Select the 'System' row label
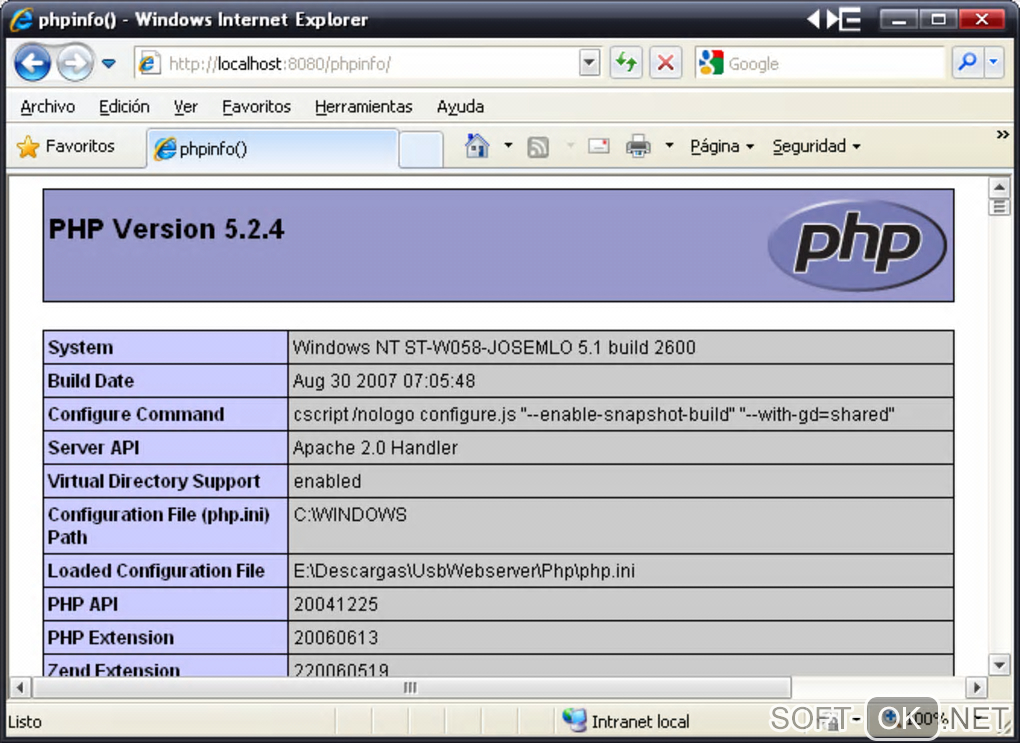 click(x=80, y=347)
